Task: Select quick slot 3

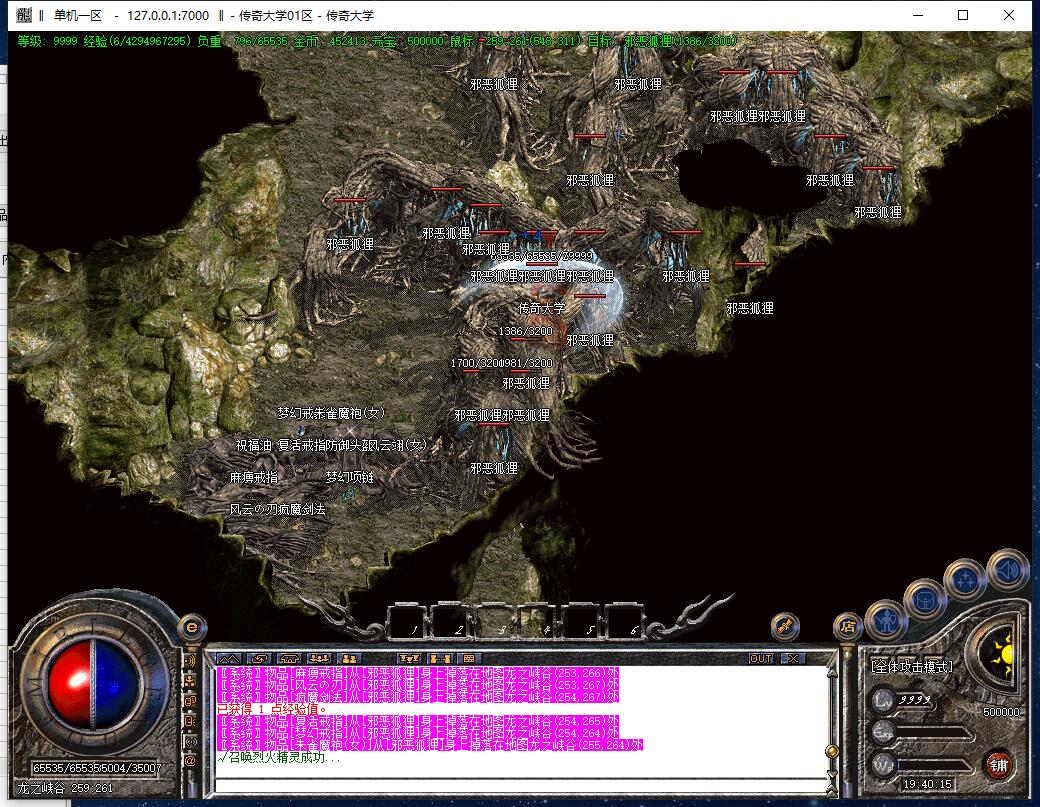Action: [495, 621]
